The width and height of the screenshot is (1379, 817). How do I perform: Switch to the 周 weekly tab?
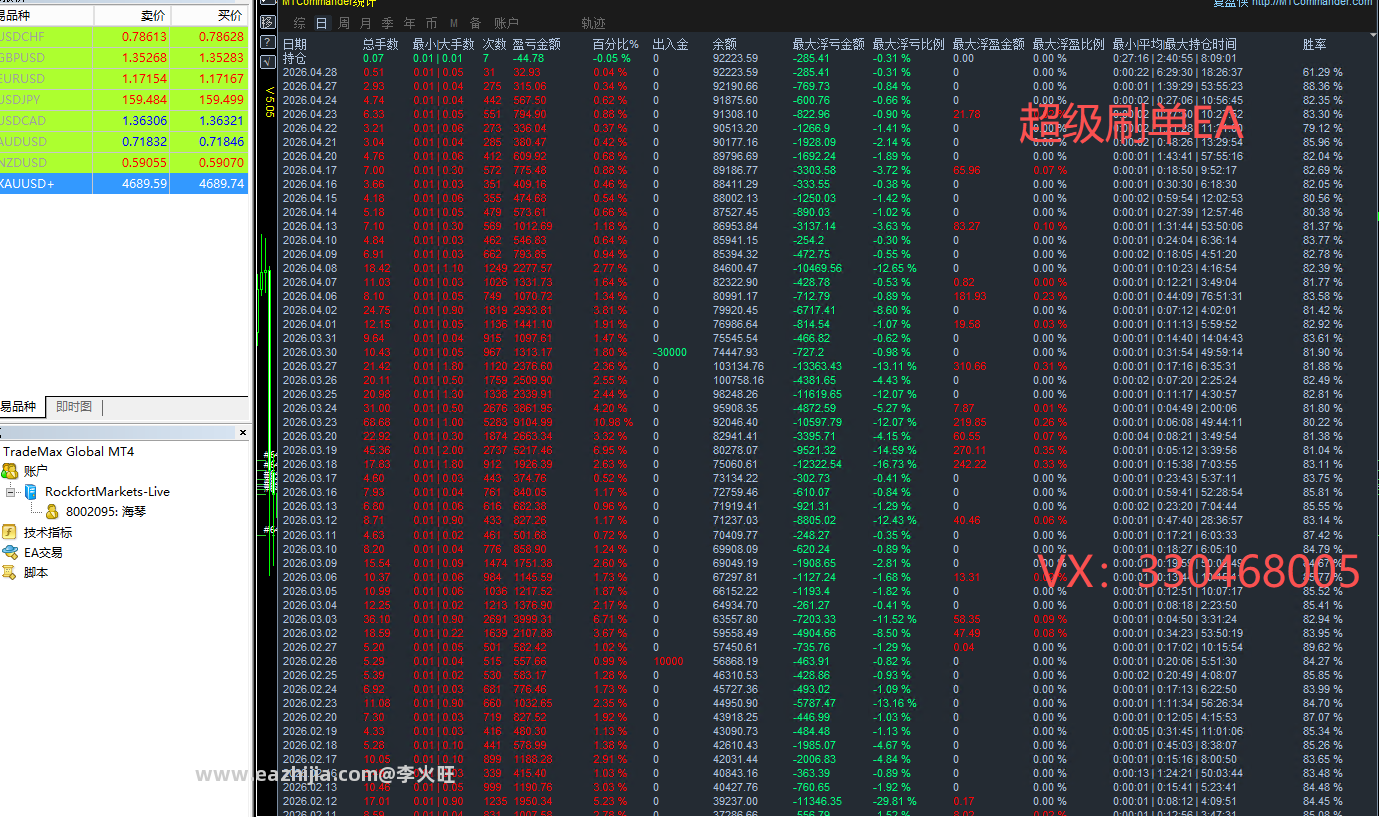tap(344, 23)
